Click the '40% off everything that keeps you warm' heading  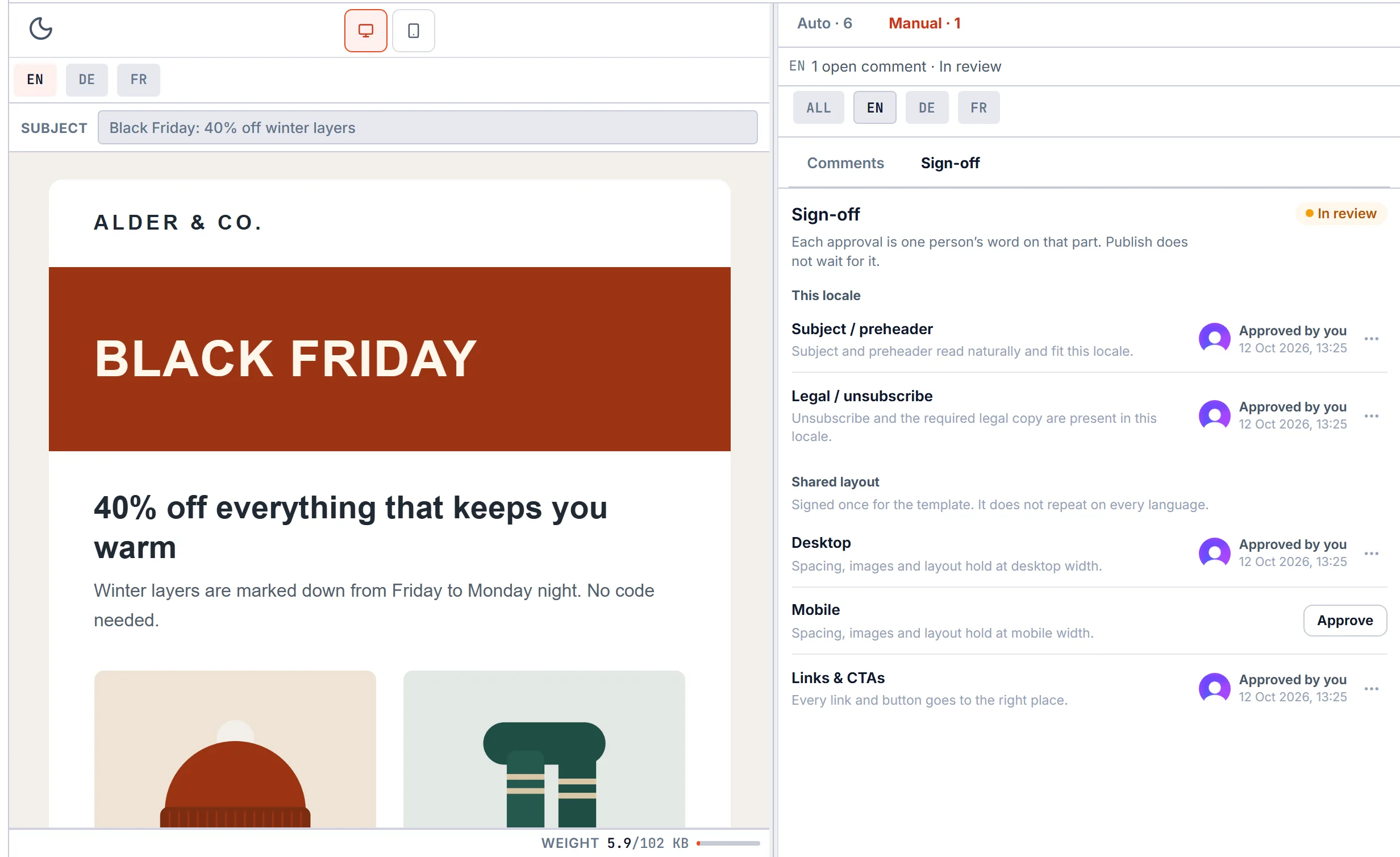[x=351, y=527]
